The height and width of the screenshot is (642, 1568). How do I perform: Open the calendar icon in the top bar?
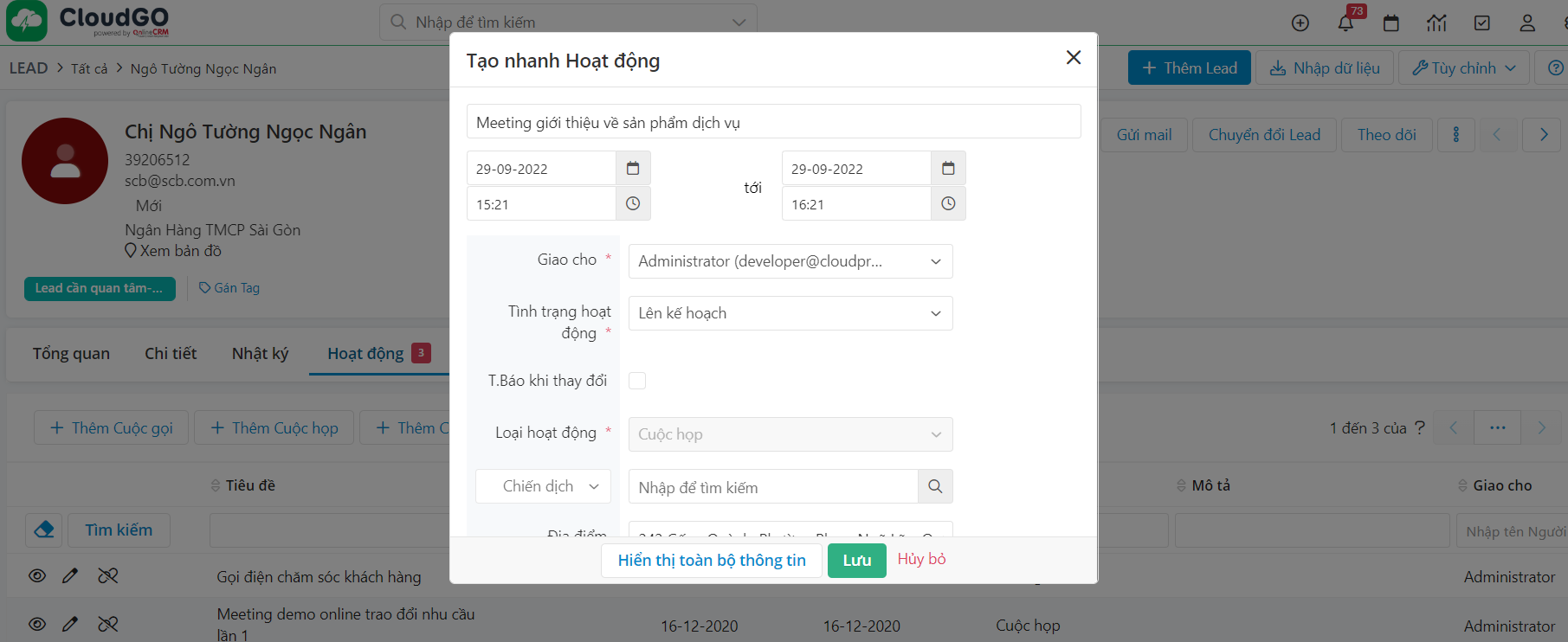click(1391, 23)
